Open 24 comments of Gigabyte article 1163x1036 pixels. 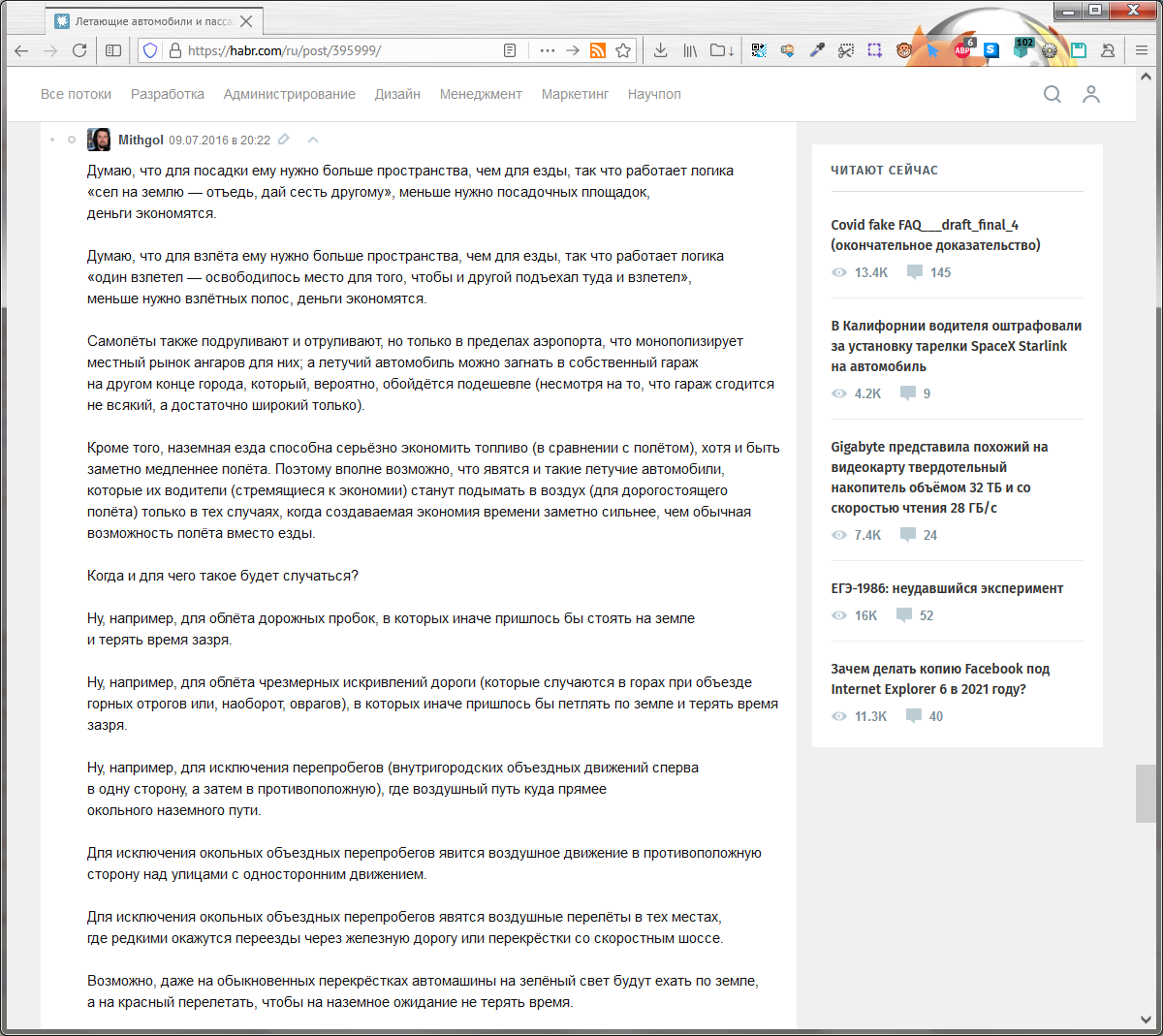pyautogui.click(x=919, y=535)
